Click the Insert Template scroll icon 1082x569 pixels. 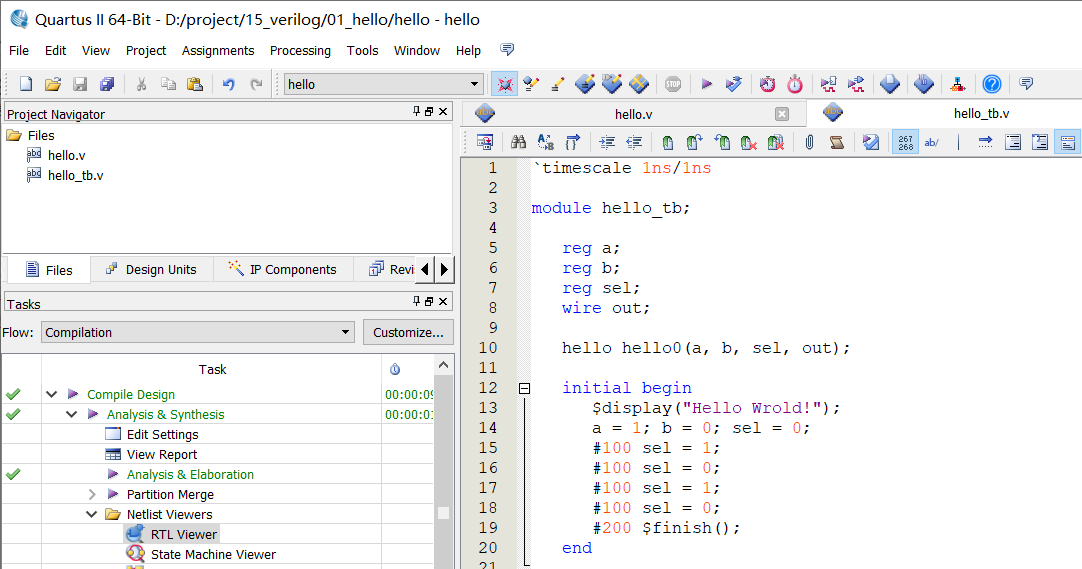coord(836,142)
